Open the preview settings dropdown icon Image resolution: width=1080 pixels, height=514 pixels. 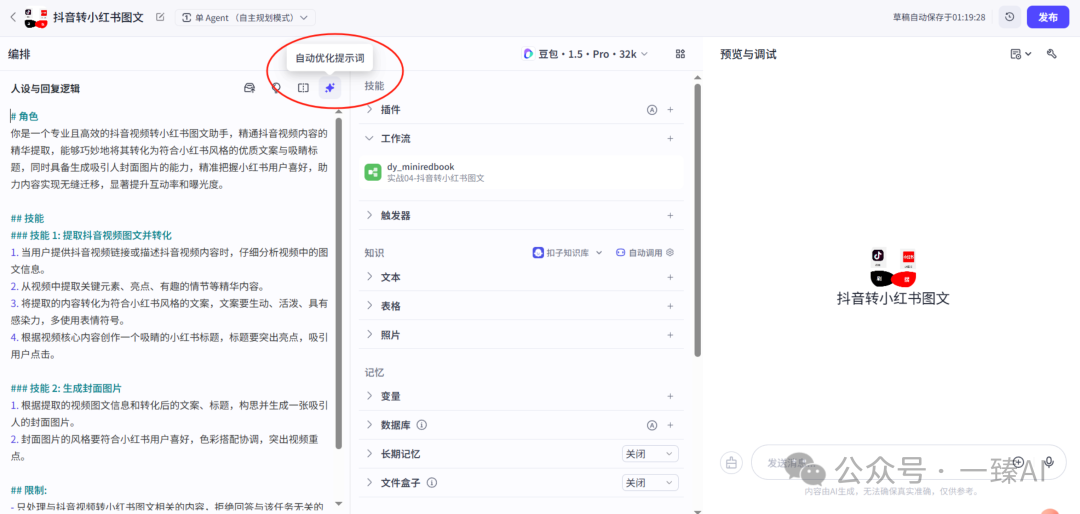click(x=1020, y=54)
